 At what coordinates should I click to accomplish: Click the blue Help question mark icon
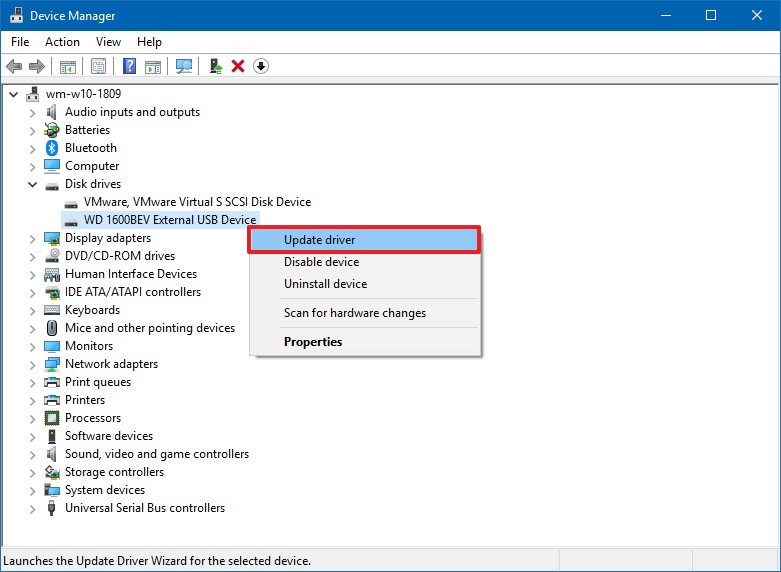point(129,66)
